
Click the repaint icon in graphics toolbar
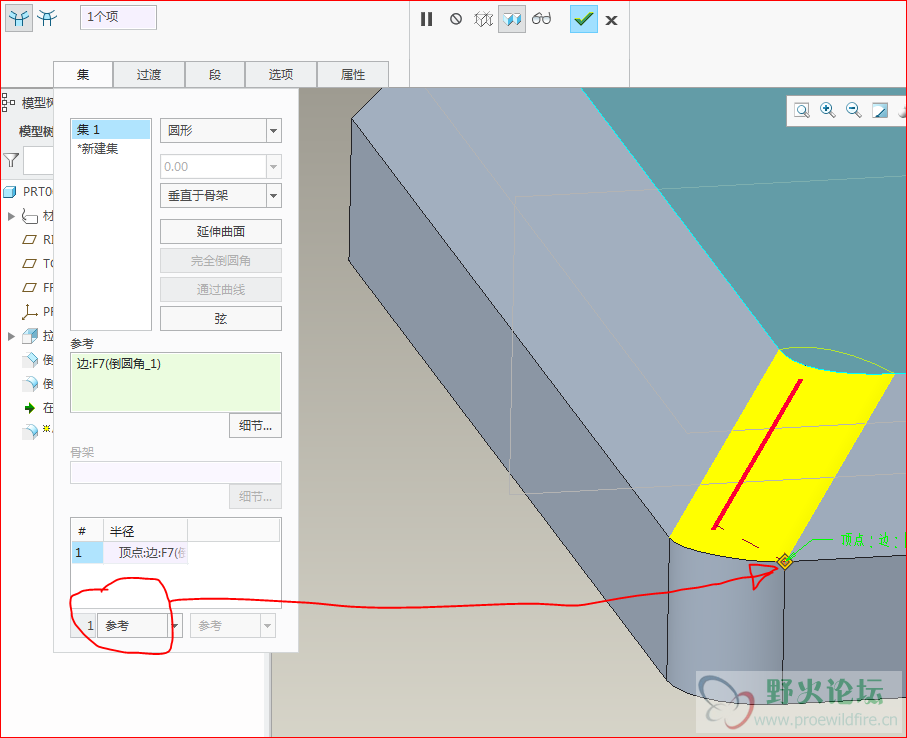(880, 110)
